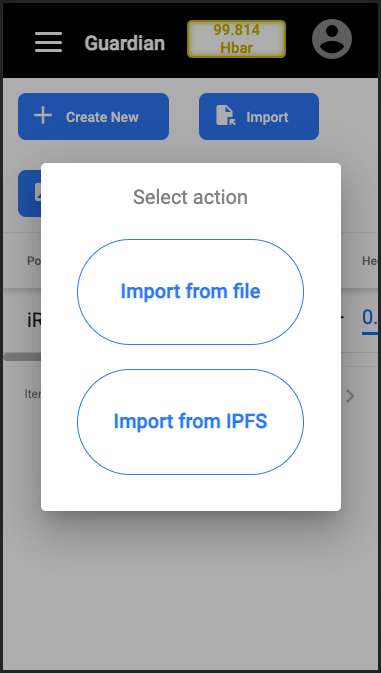Click the horizontal table scrollbar
The height and width of the screenshot is (673, 381).
22,357
